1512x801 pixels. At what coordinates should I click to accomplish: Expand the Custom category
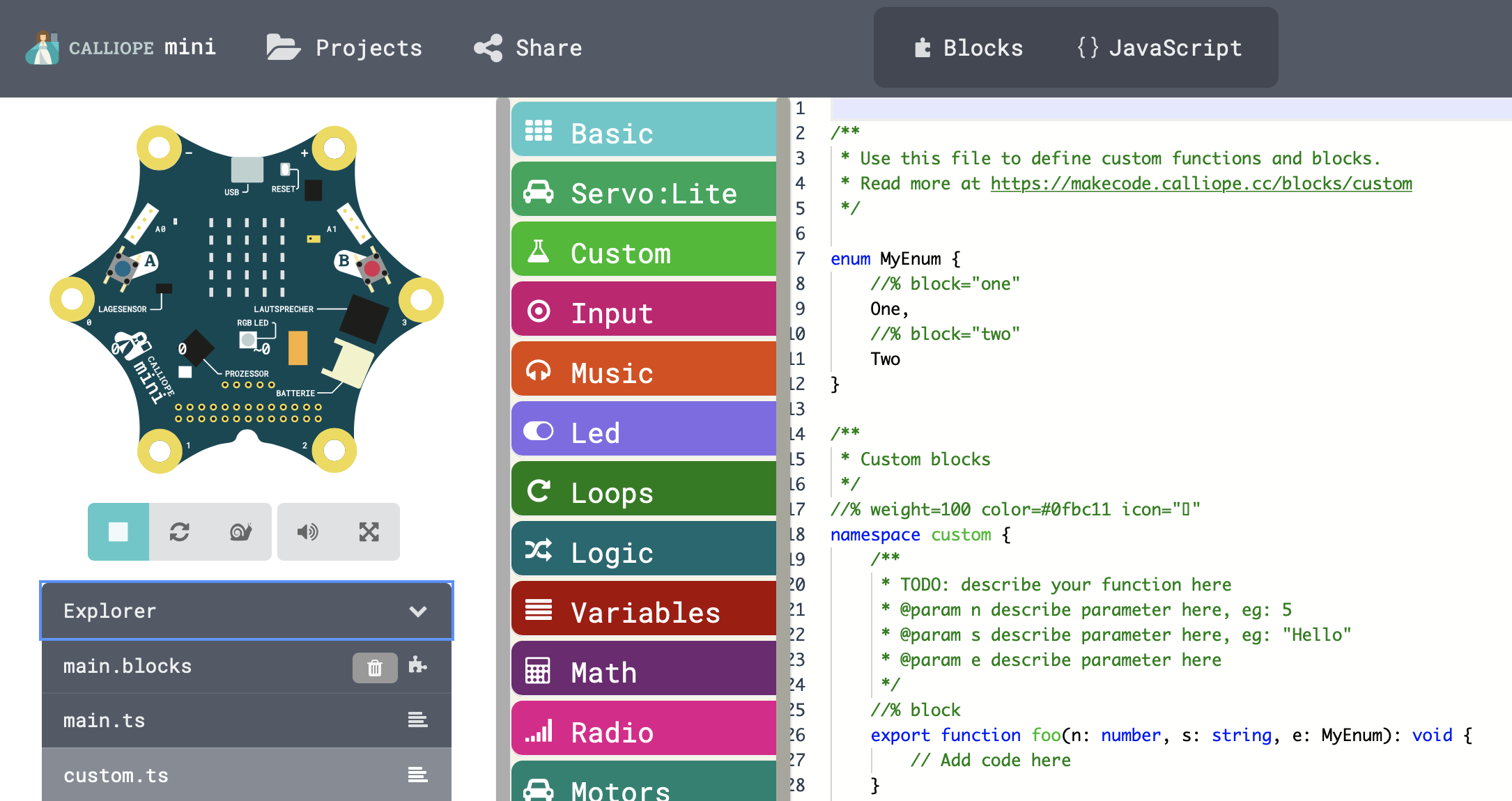pyautogui.click(x=644, y=249)
